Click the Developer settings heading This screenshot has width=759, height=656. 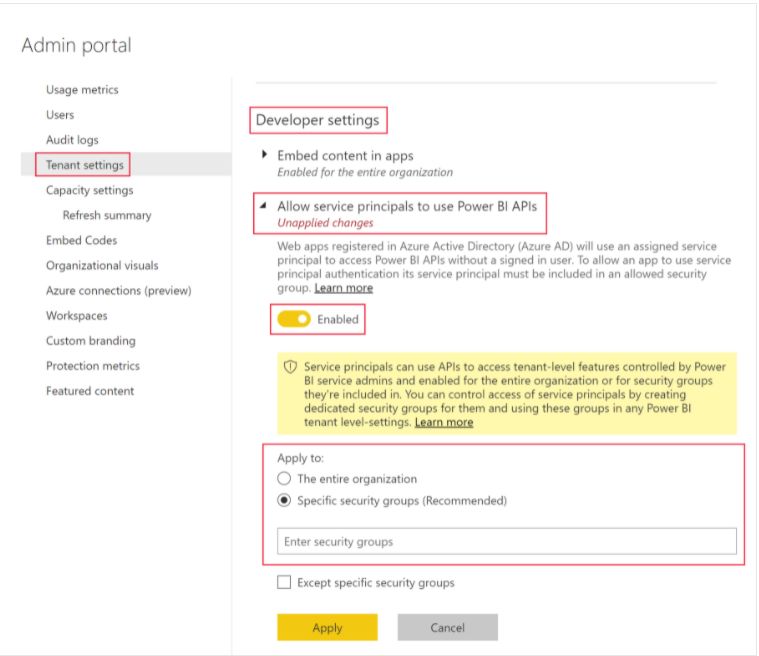318,120
